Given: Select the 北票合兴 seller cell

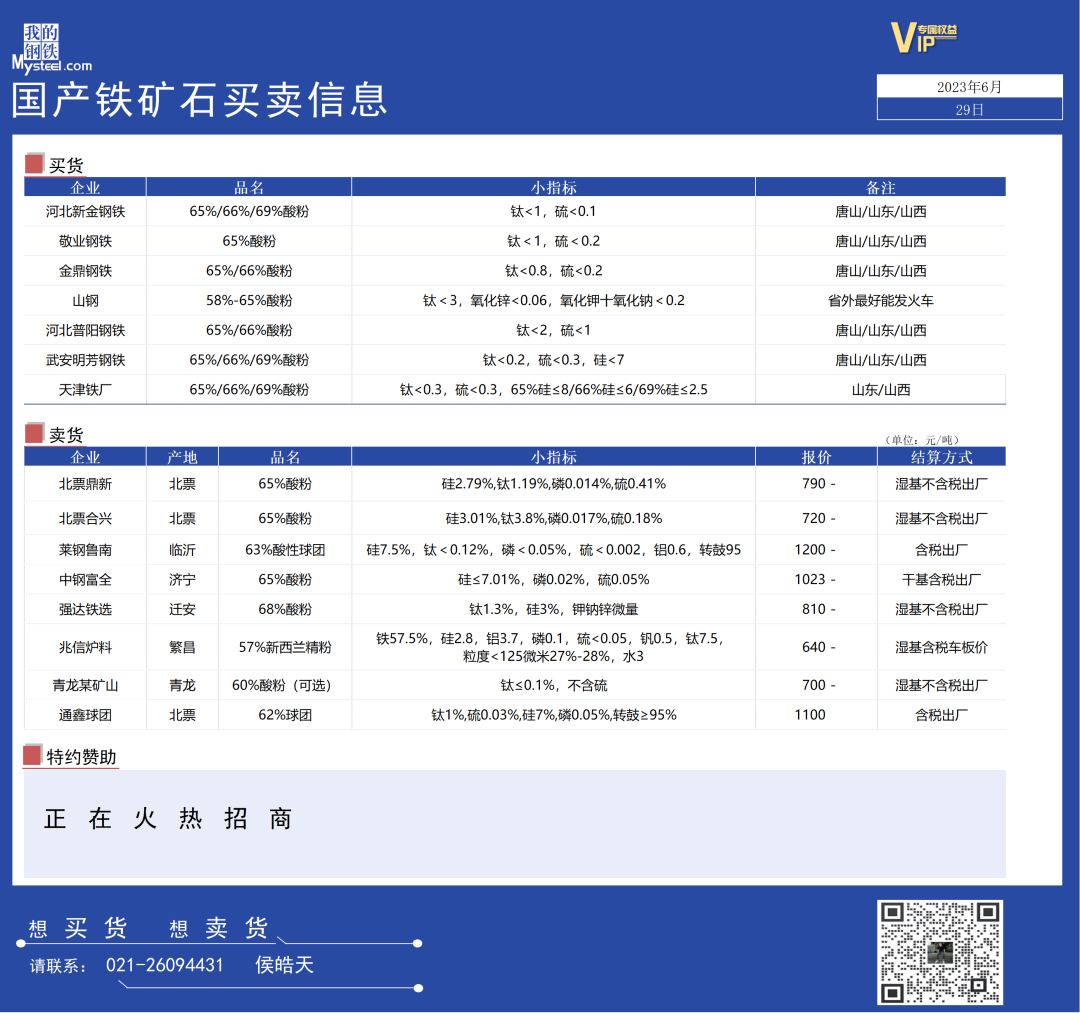Looking at the screenshot, I should tap(85, 519).
